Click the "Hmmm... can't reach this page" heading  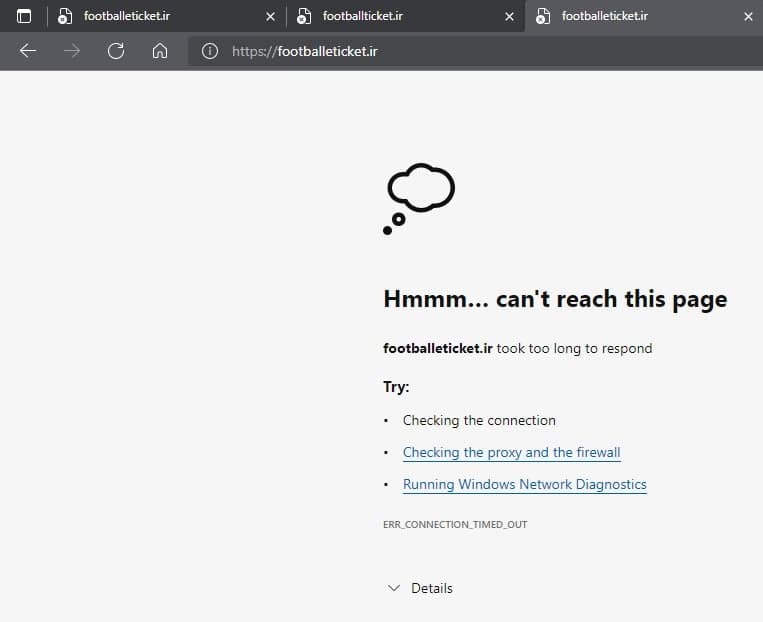555,299
